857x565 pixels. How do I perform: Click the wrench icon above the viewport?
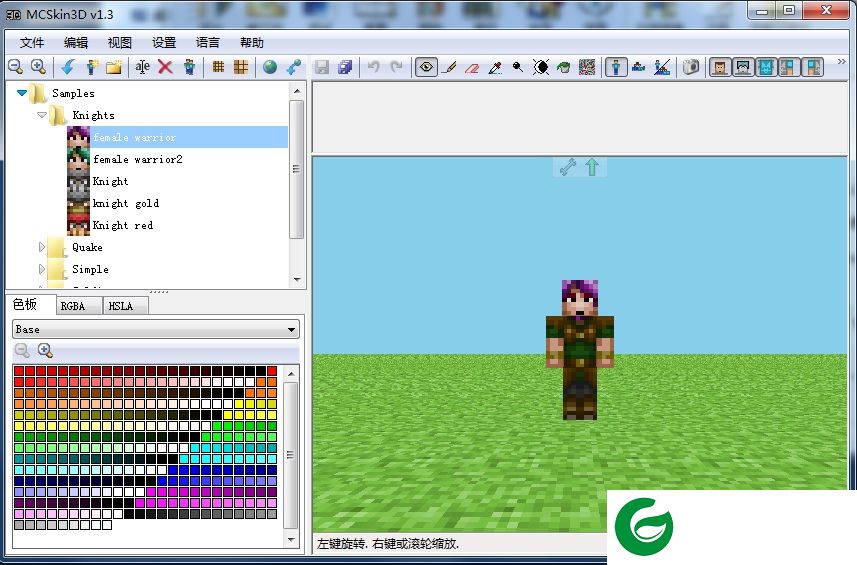point(568,167)
